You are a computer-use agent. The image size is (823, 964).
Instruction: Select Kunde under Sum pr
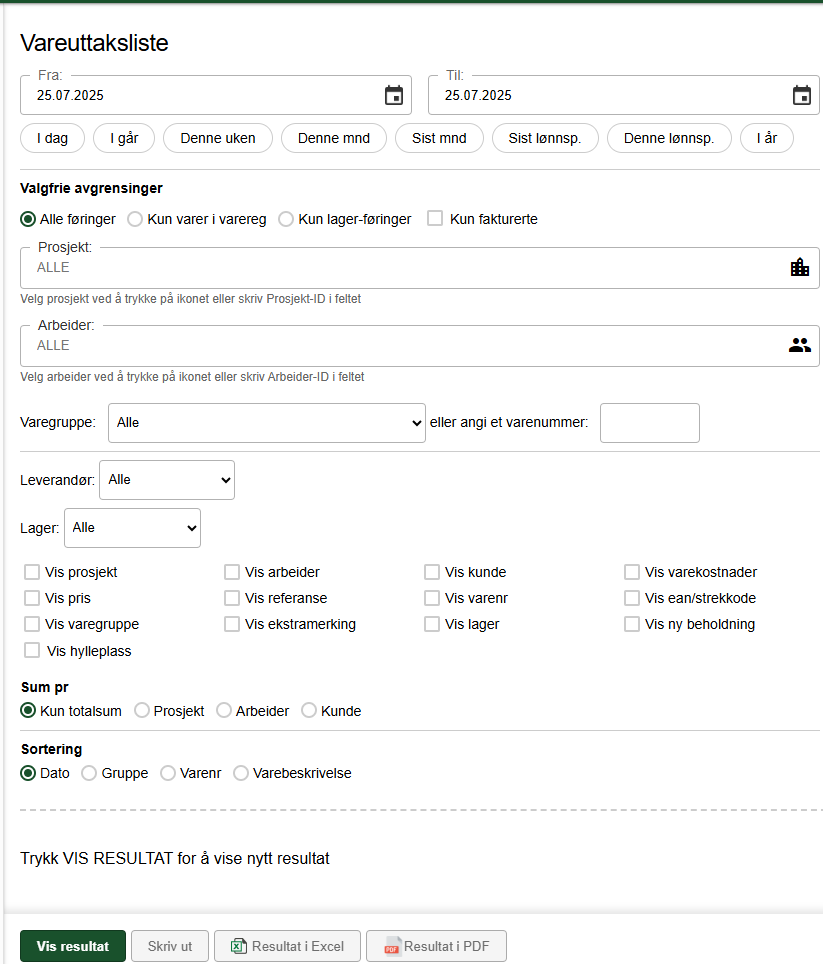pyautogui.click(x=309, y=711)
